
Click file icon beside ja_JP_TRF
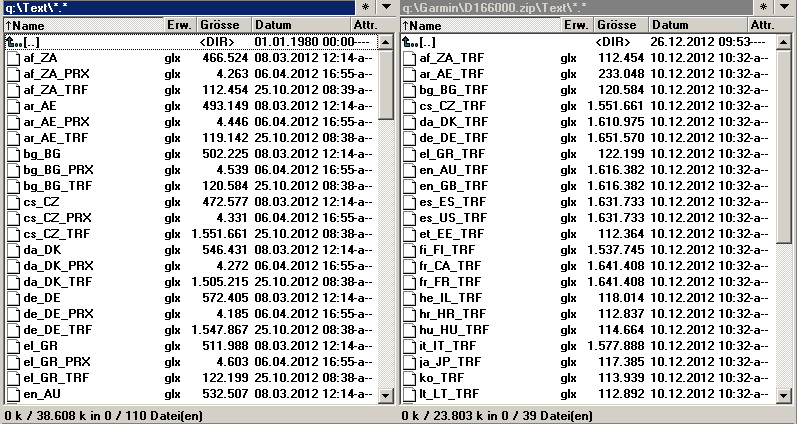point(410,362)
